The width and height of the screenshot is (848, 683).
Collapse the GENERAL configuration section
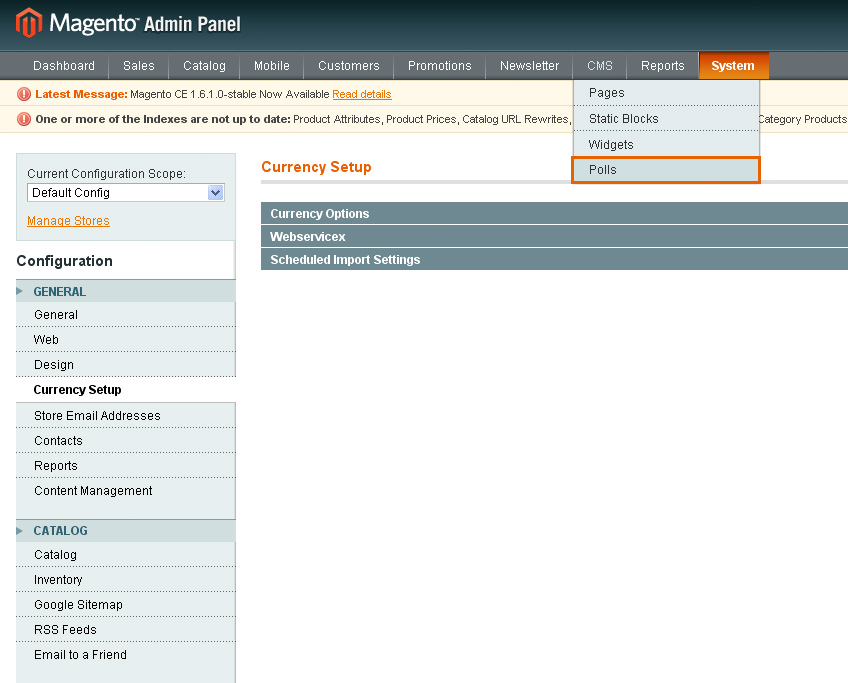[126, 291]
